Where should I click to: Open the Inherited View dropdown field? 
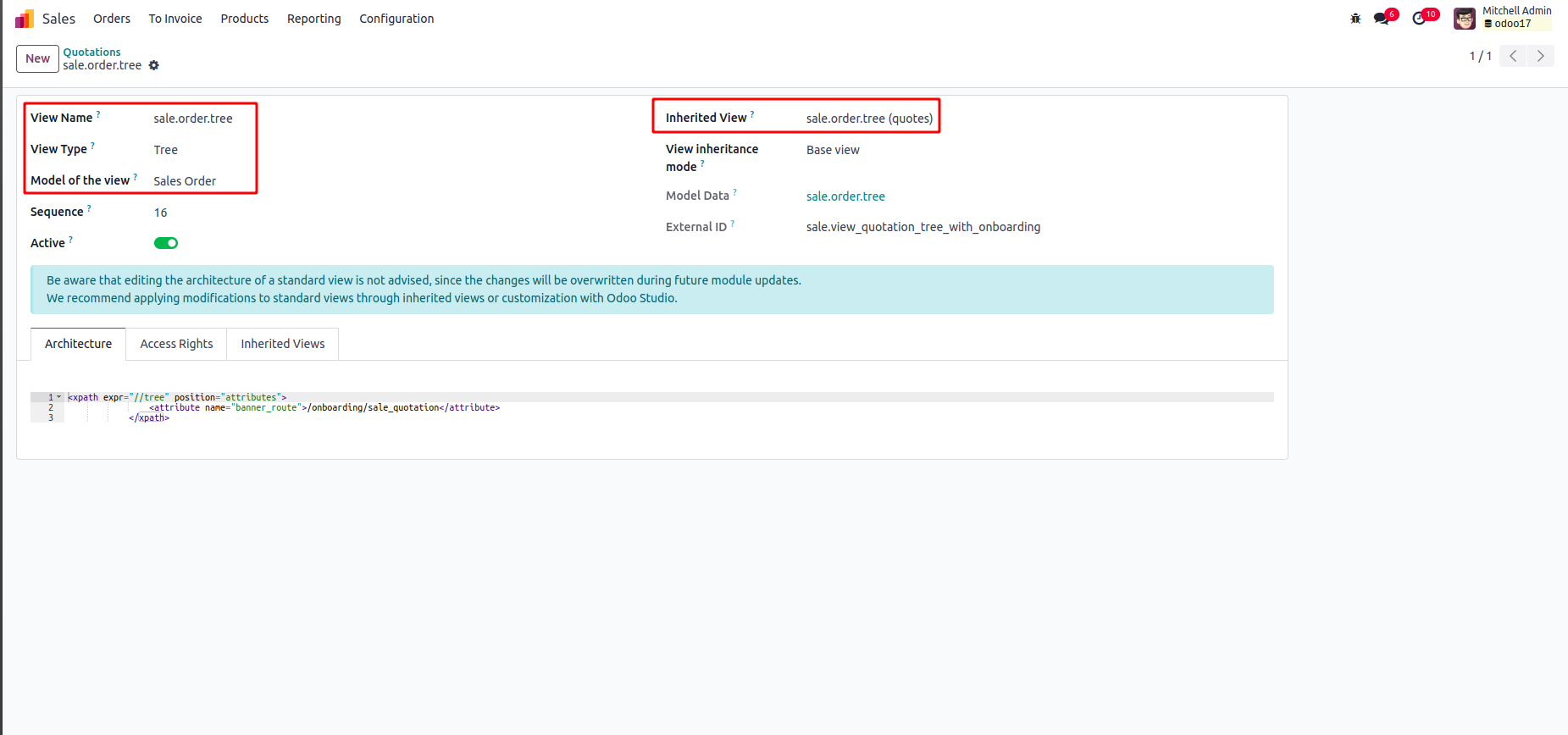869,119
